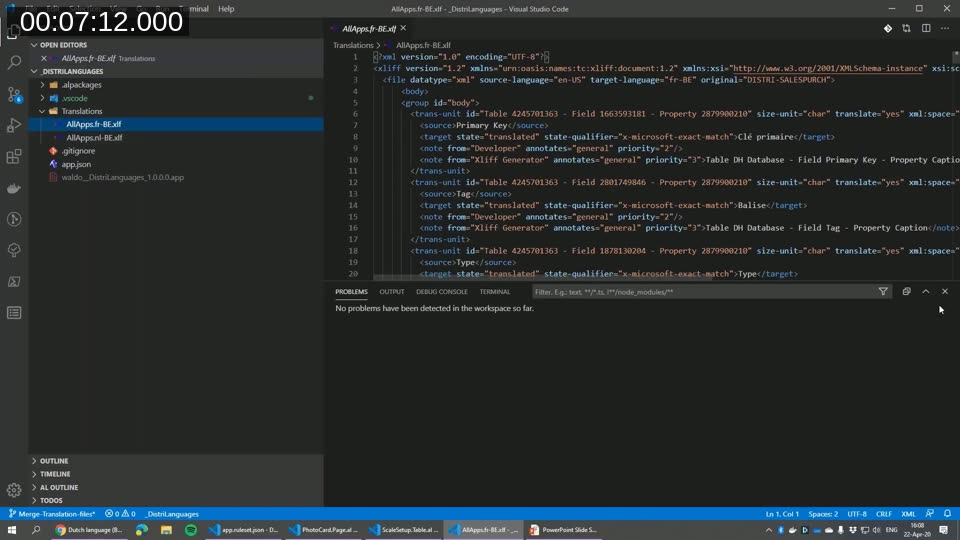Switch to the Debug Console tab
This screenshot has width=960, height=540.
point(441,291)
